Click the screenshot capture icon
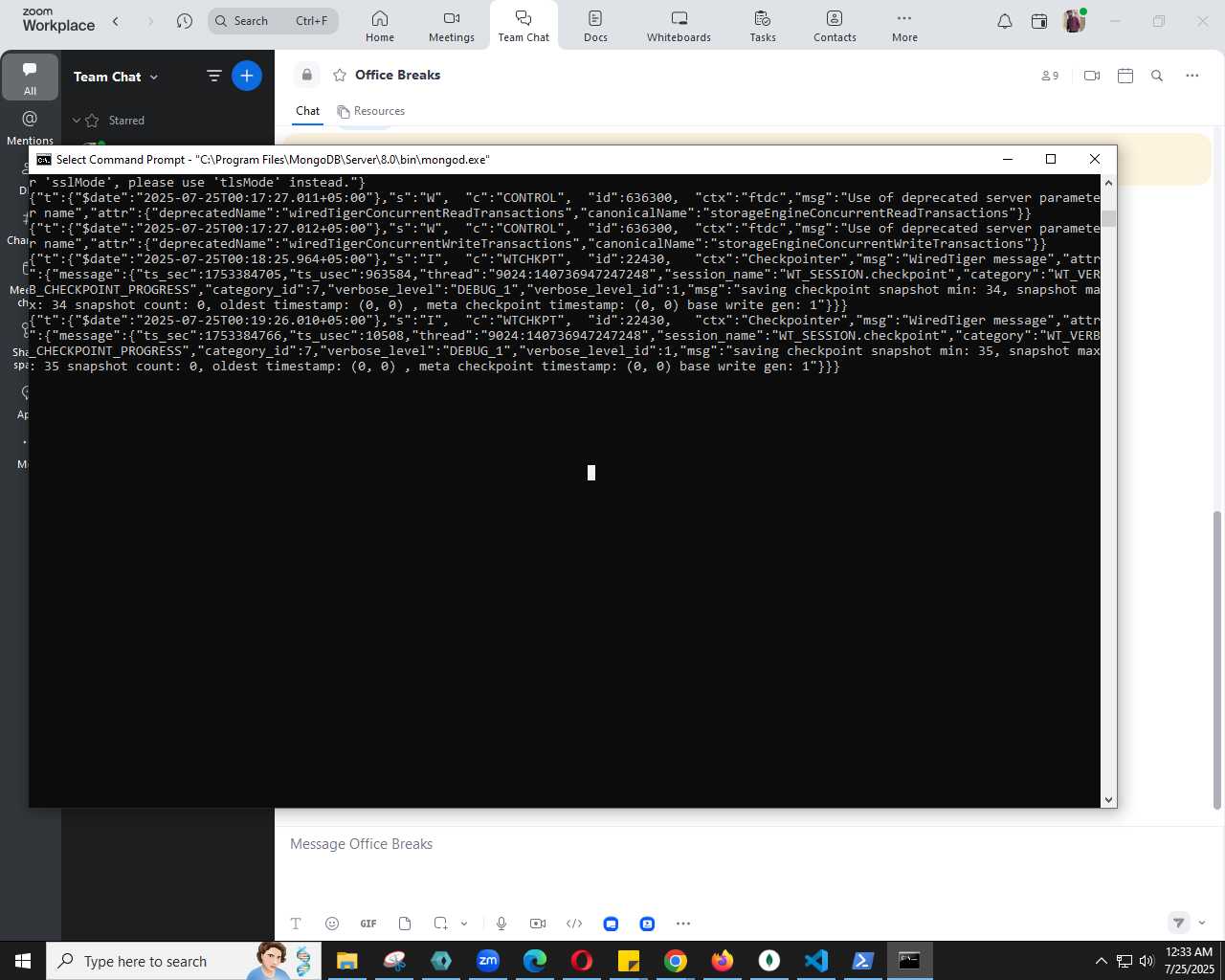The image size is (1225, 980). pyautogui.click(x=440, y=924)
